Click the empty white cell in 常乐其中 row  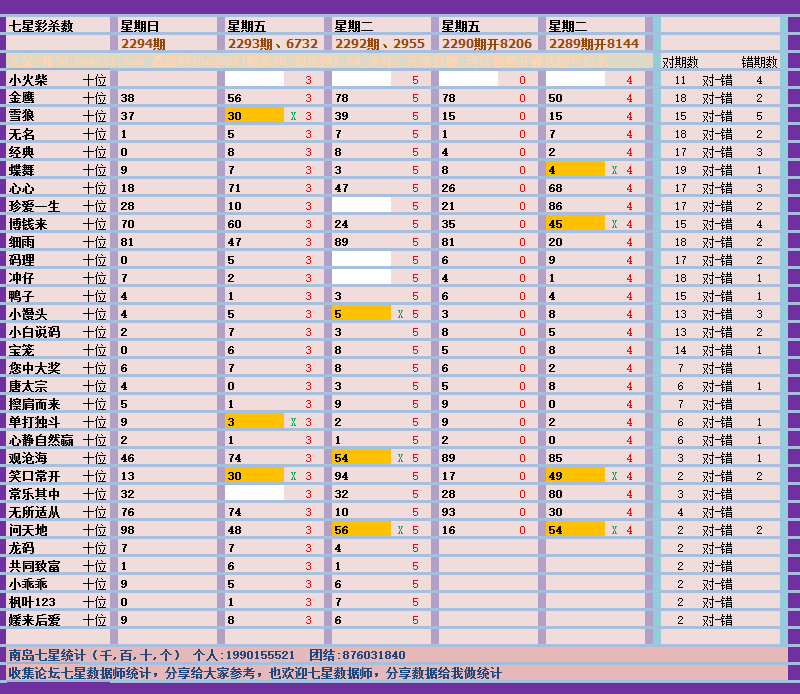point(254,494)
